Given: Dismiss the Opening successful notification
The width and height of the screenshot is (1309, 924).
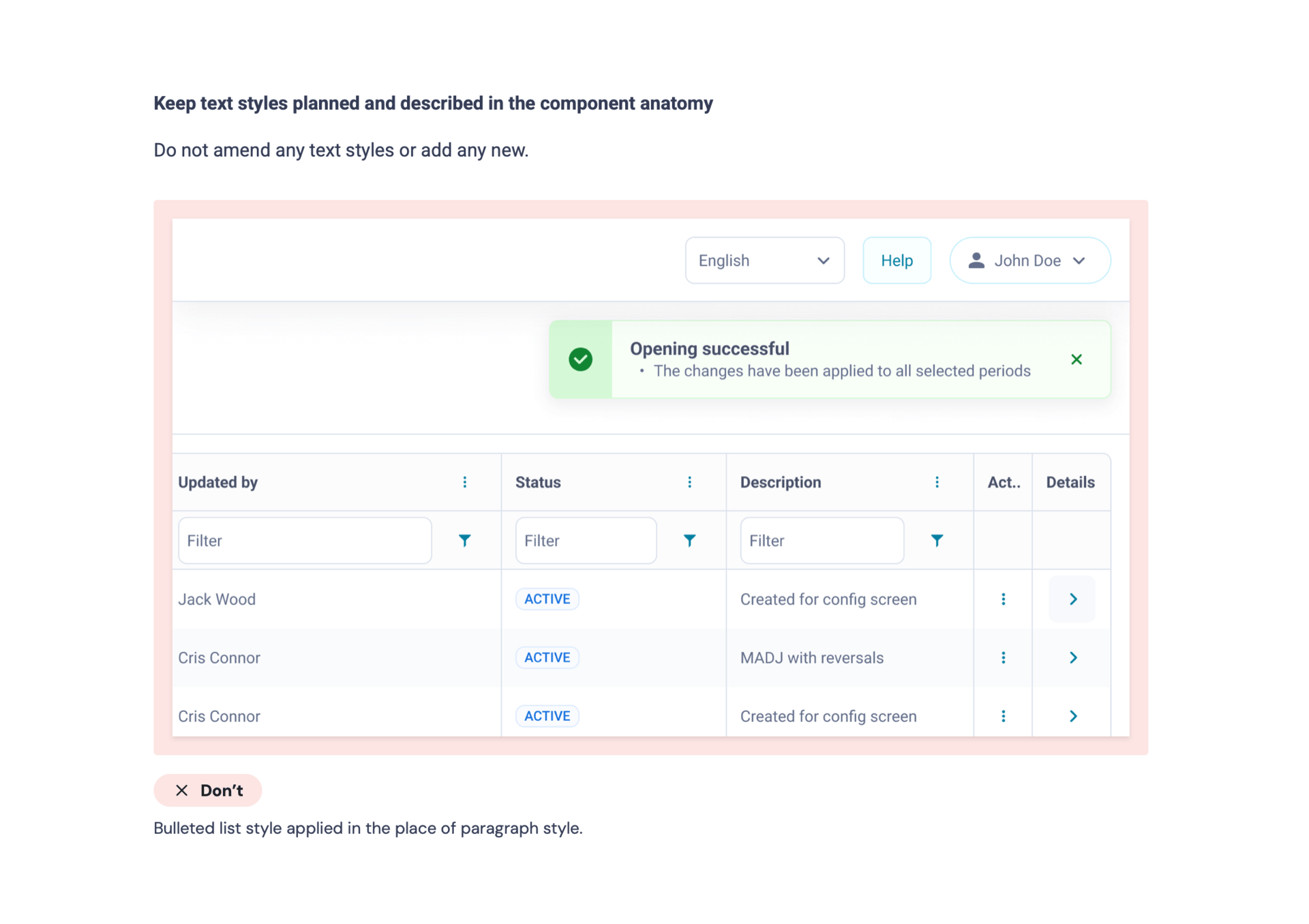Looking at the screenshot, I should 1076,359.
